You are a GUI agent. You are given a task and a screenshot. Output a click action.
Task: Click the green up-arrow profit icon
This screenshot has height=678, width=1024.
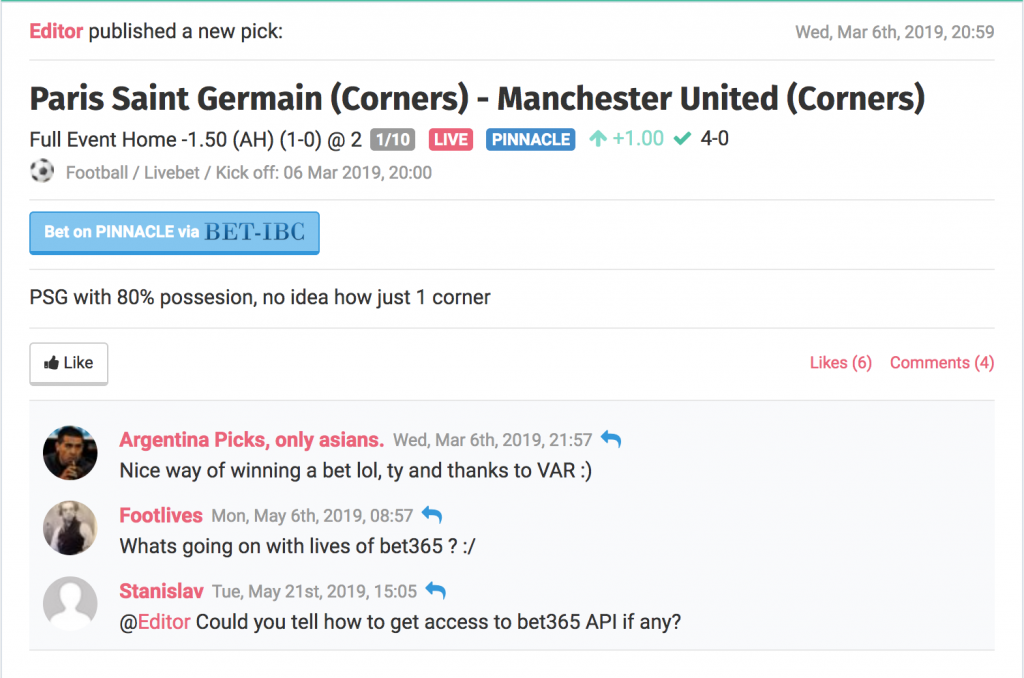(x=598, y=138)
